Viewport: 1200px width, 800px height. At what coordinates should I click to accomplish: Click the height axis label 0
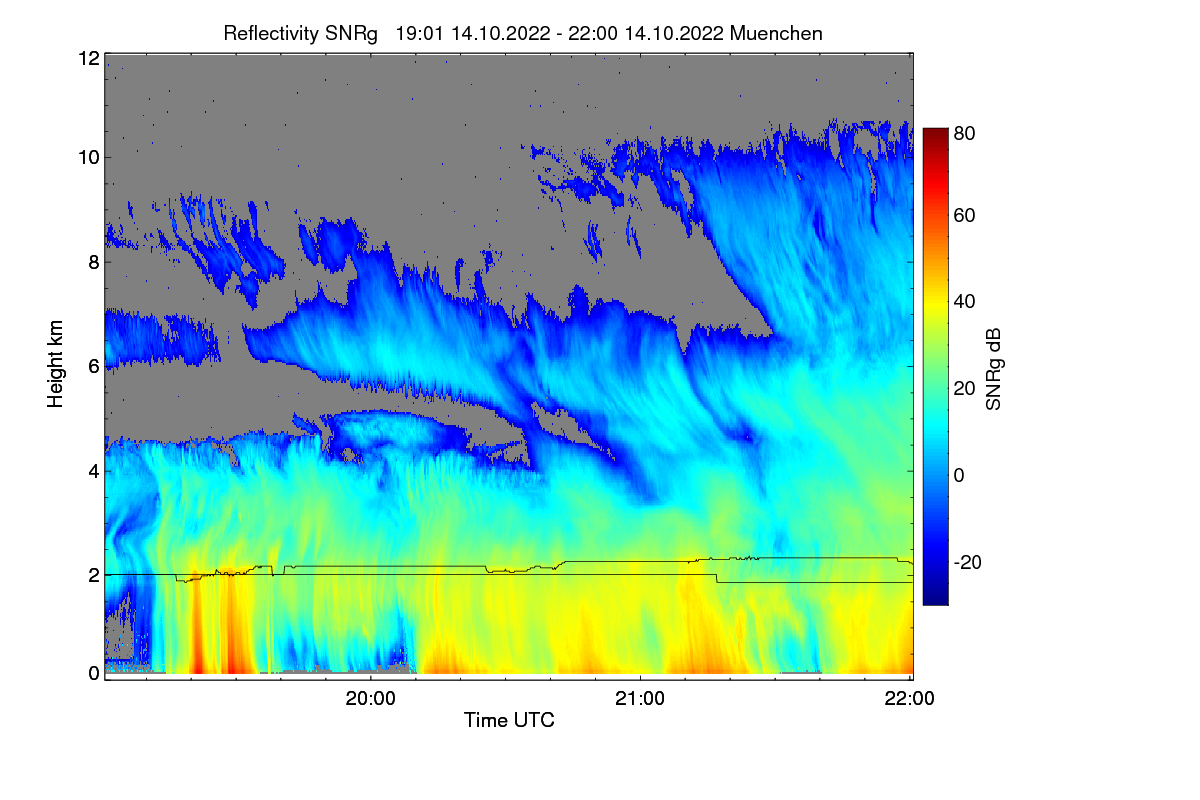[x=93, y=673]
